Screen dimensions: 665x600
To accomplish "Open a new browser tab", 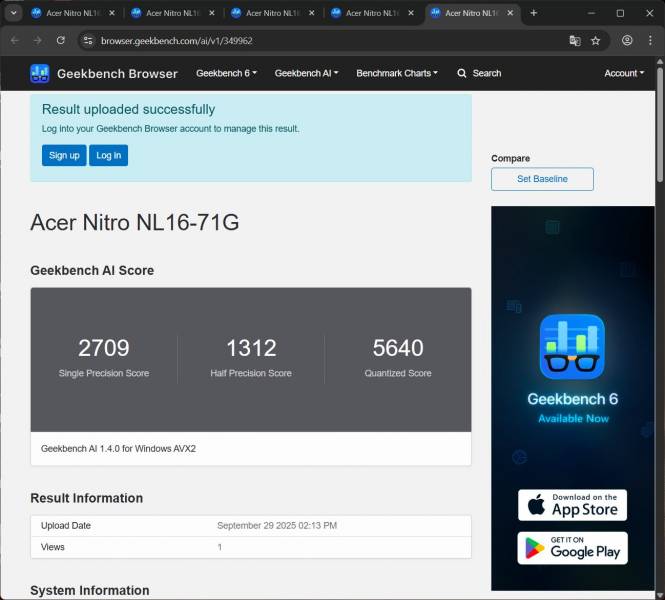I will [534, 13].
